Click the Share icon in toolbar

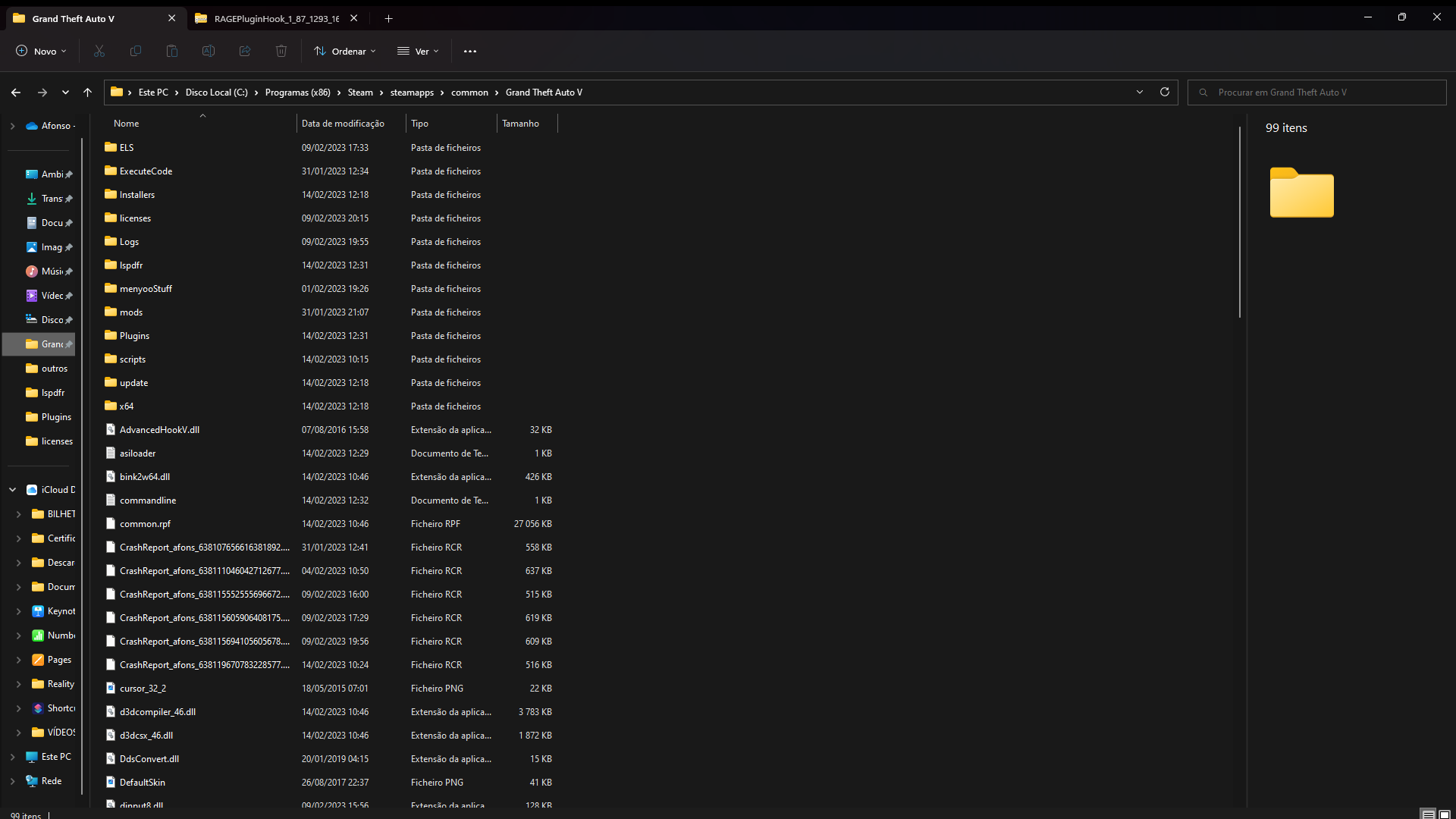click(x=245, y=51)
